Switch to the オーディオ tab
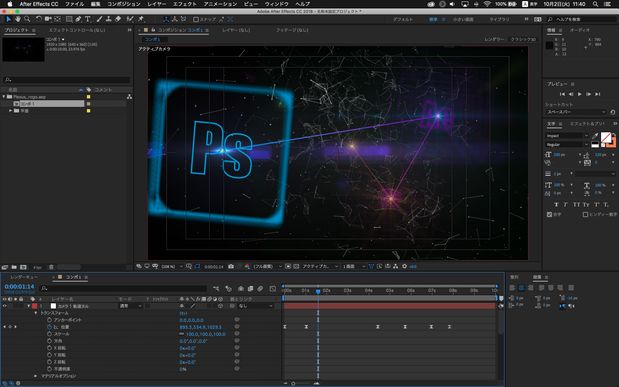619x387 pixels. point(580,30)
